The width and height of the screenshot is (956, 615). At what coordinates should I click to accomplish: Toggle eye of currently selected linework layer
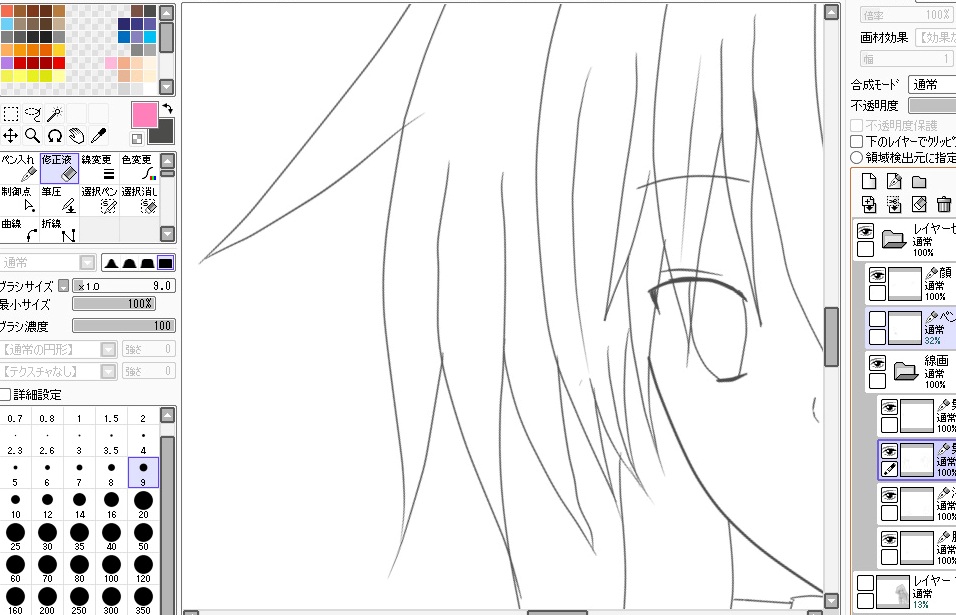click(890, 452)
